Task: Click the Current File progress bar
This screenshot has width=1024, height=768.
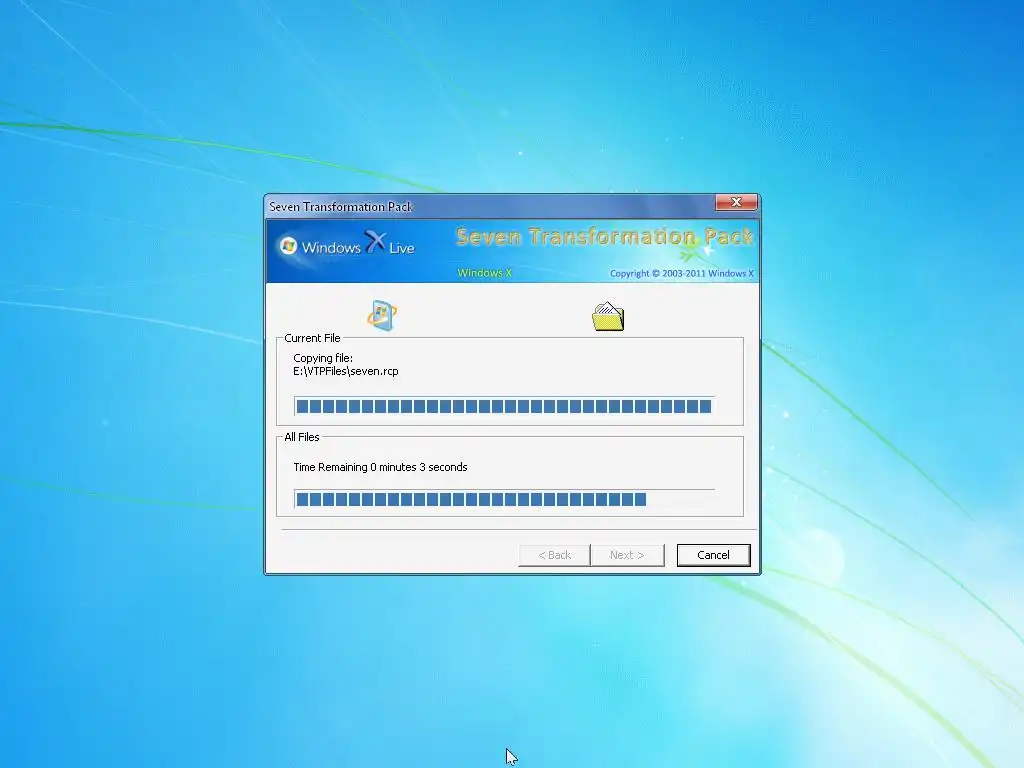Action: pyautogui.click(x=504, y=406)
